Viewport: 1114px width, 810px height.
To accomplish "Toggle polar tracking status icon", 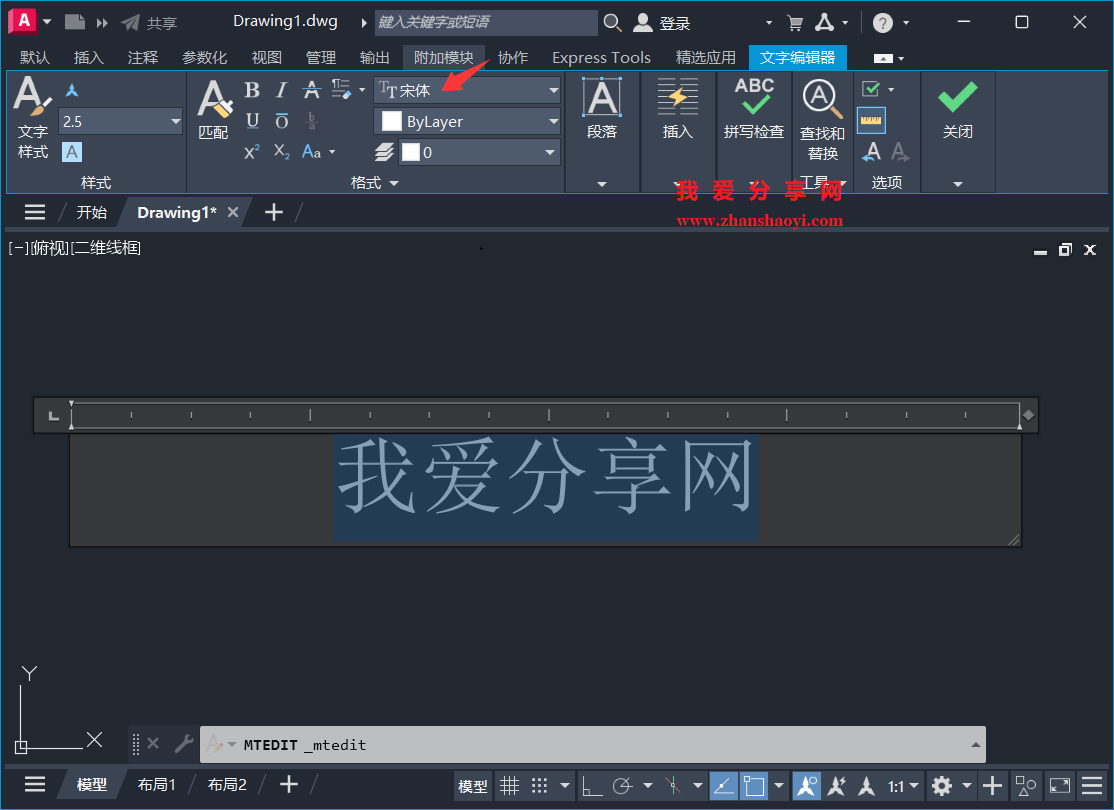I will click(x=622, y=786).
